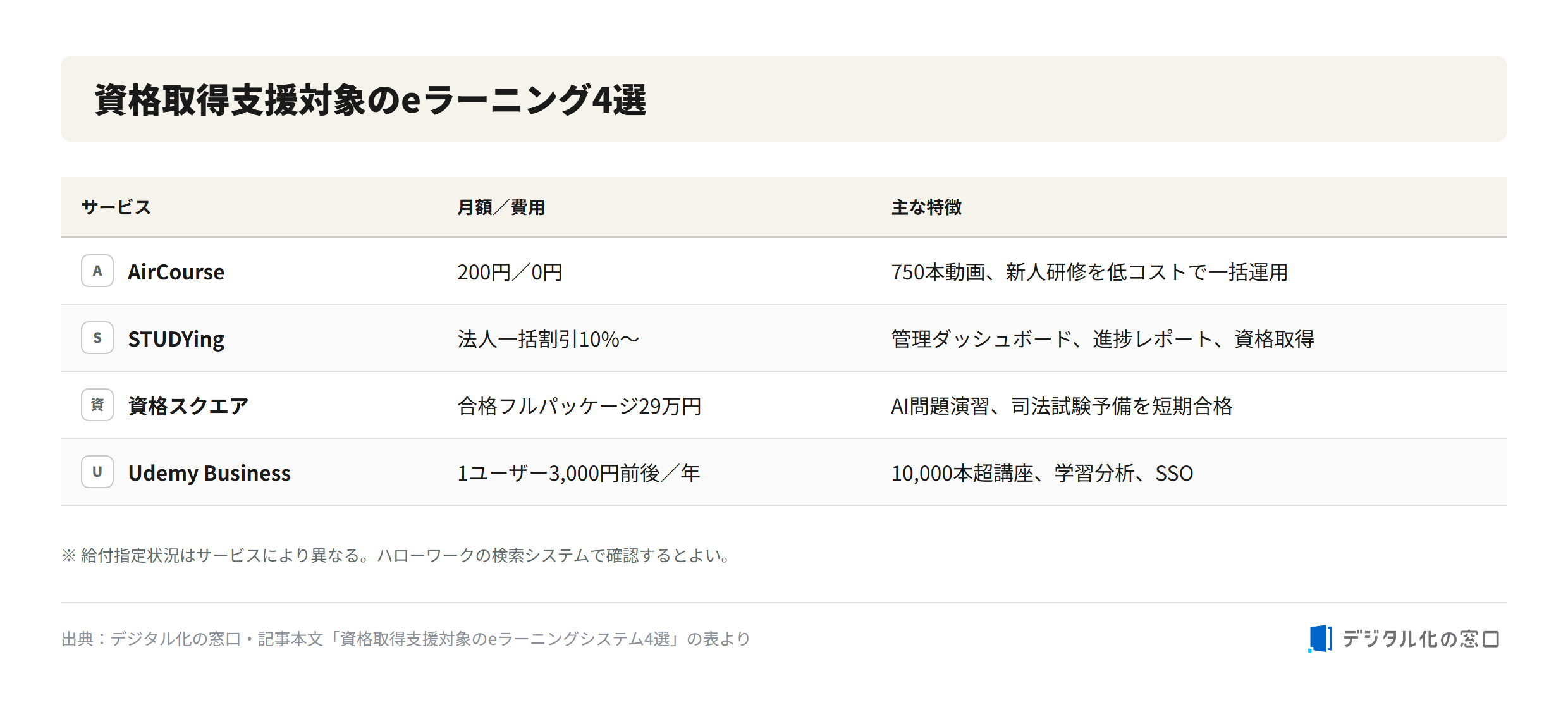
Task: Click the AirCourse "A" badge icon
Action: (x=97, y=271)
